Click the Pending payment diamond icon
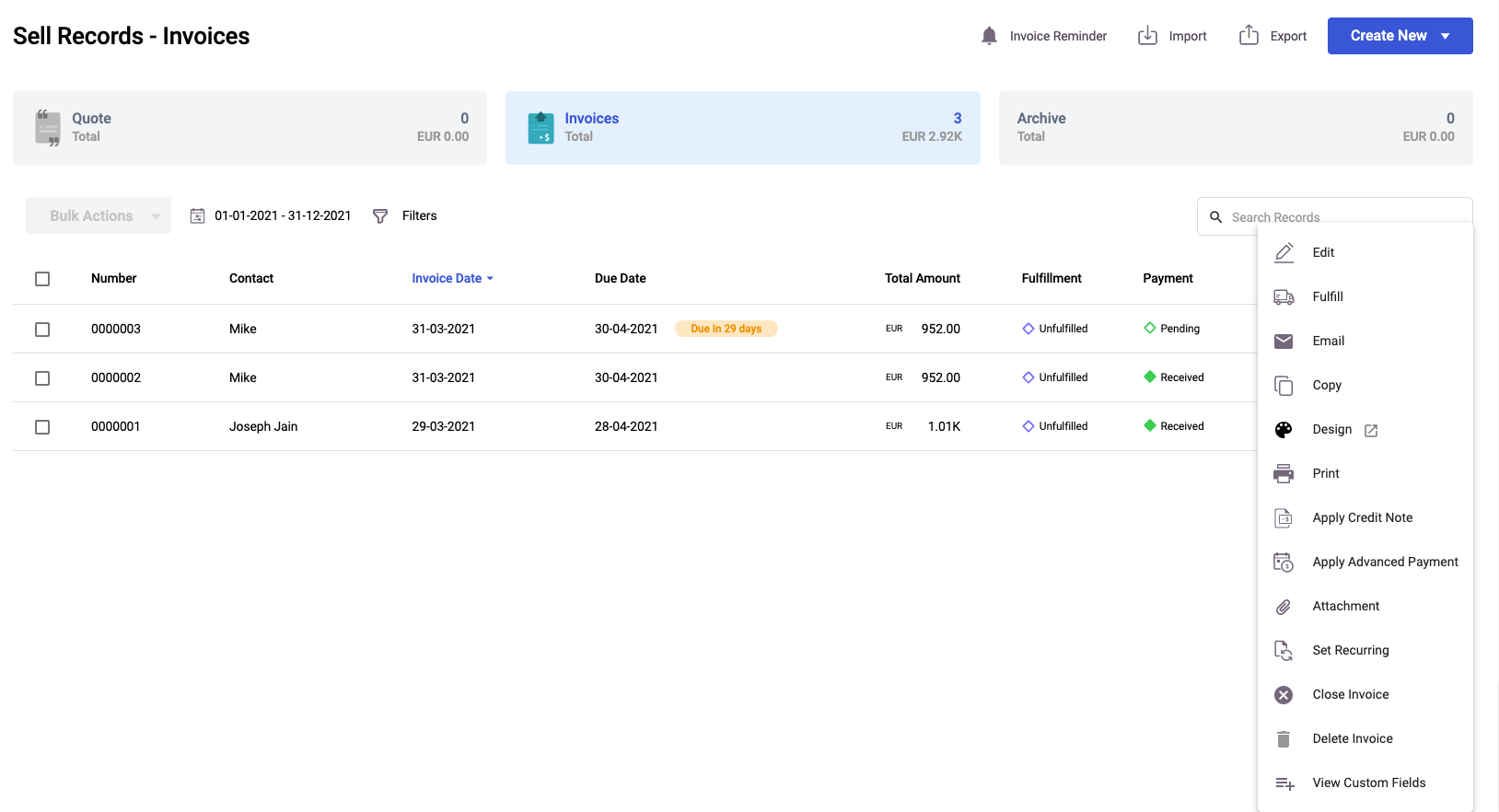 [1150, 328]
